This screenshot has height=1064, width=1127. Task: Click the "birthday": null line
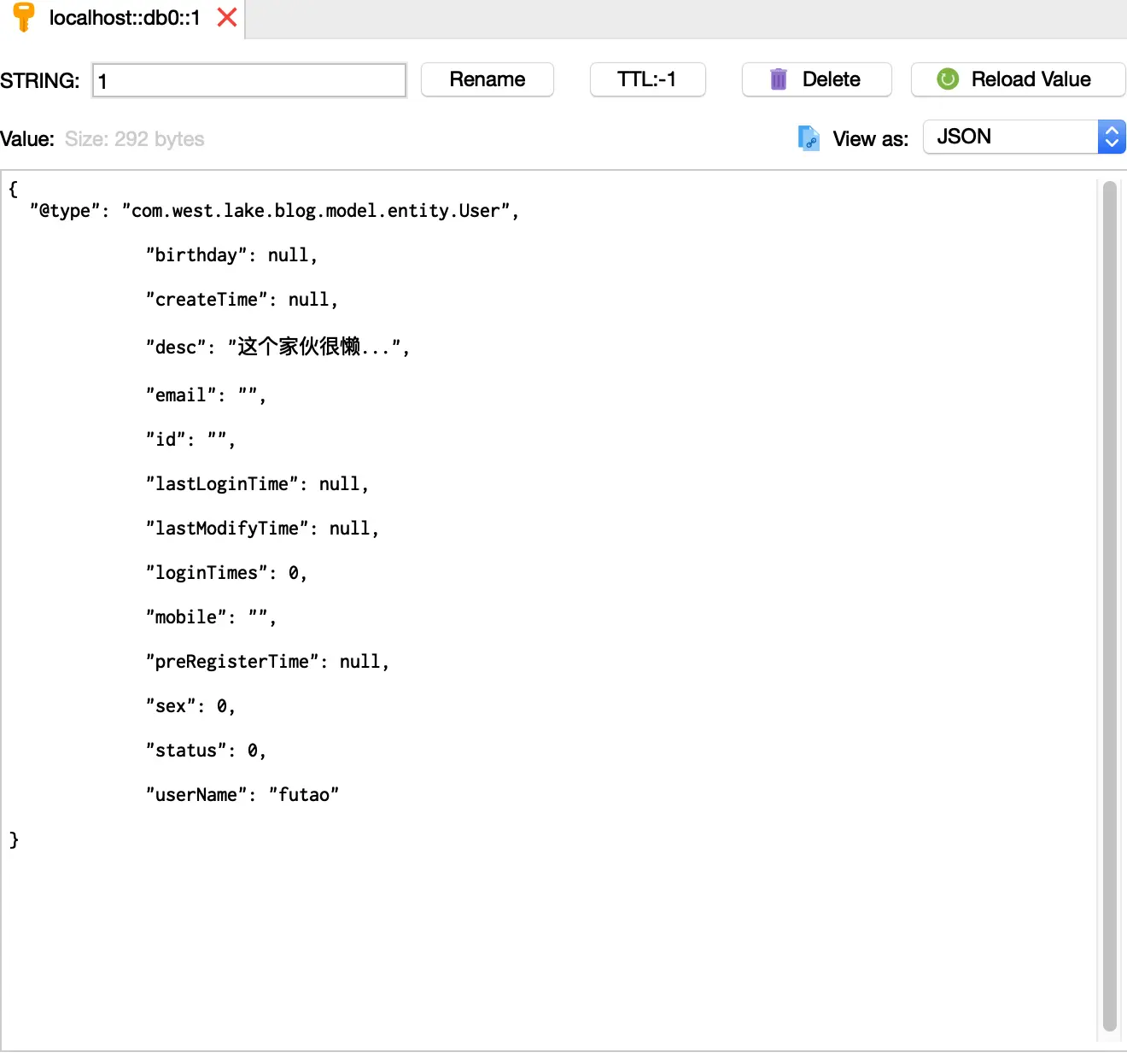tap(231, 255)
